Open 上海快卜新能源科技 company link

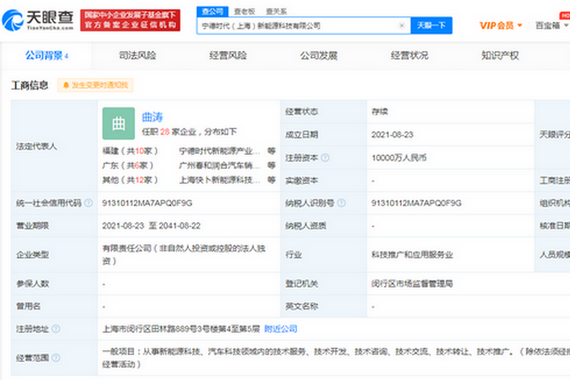click(220, 180)
